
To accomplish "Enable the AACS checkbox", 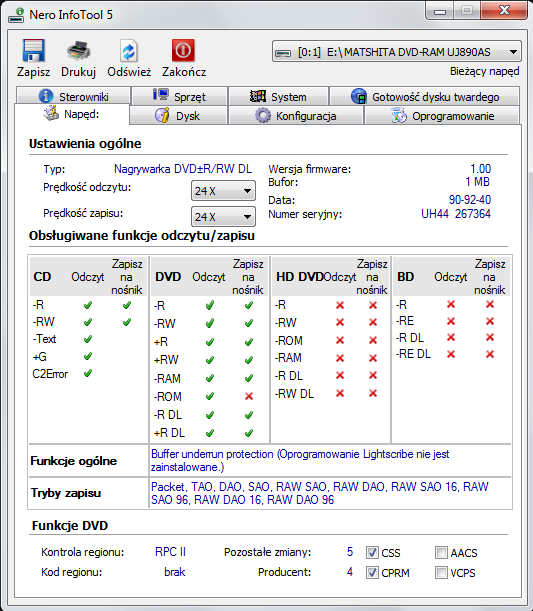I will 441,552.
